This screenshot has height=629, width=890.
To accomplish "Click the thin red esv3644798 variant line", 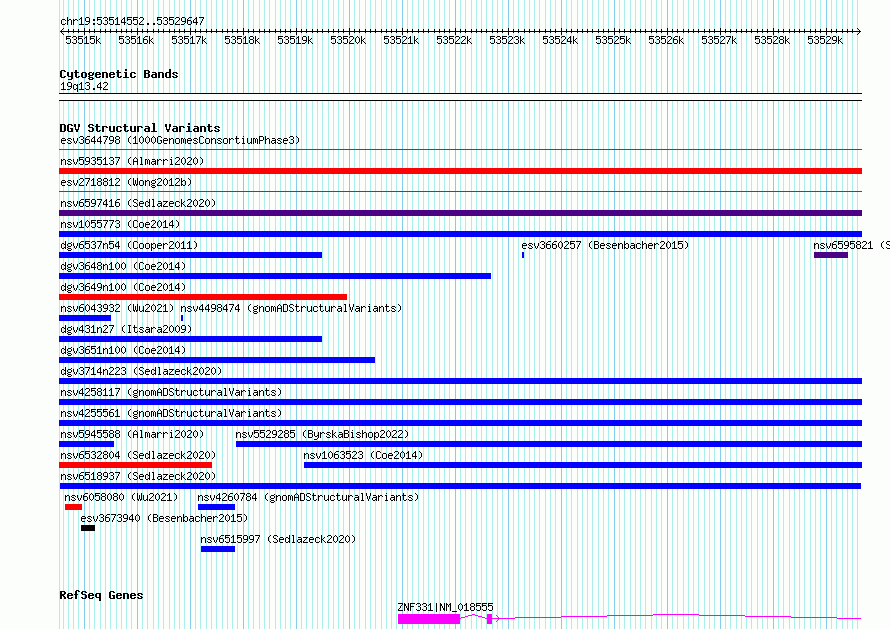I will [460, 150].
